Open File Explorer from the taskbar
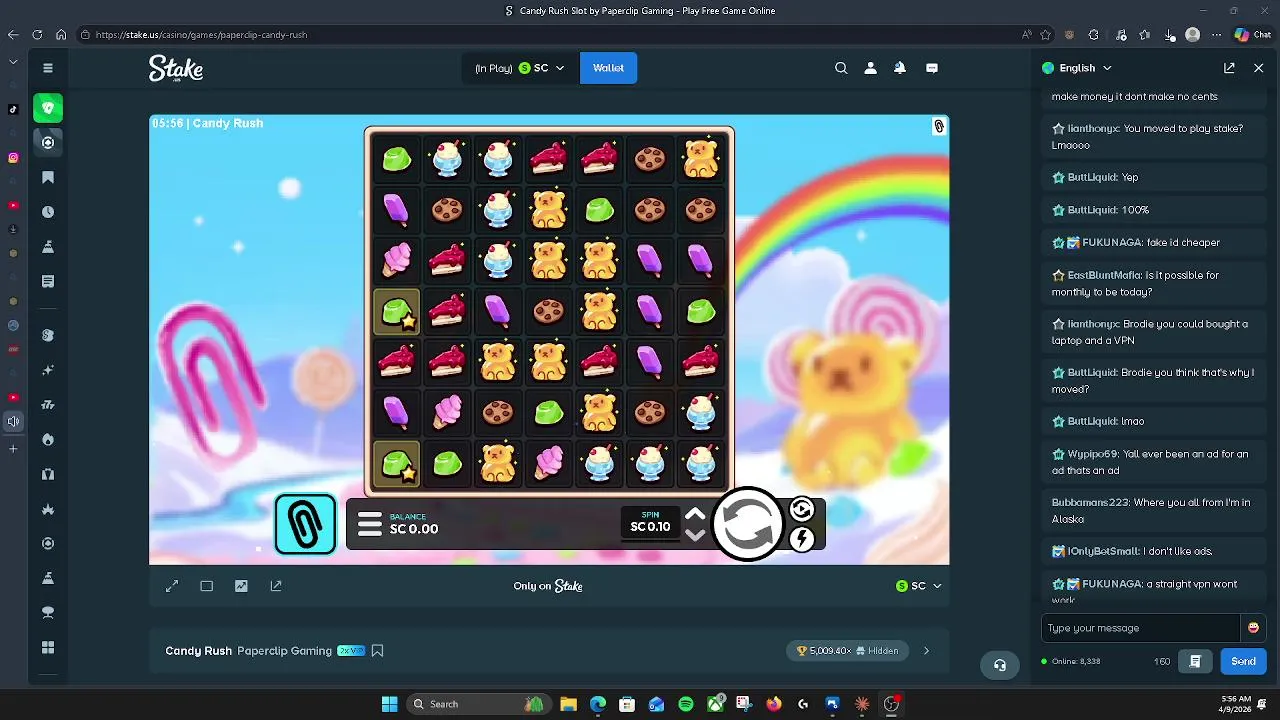The image size is (1280, 720). coord(568,704)
